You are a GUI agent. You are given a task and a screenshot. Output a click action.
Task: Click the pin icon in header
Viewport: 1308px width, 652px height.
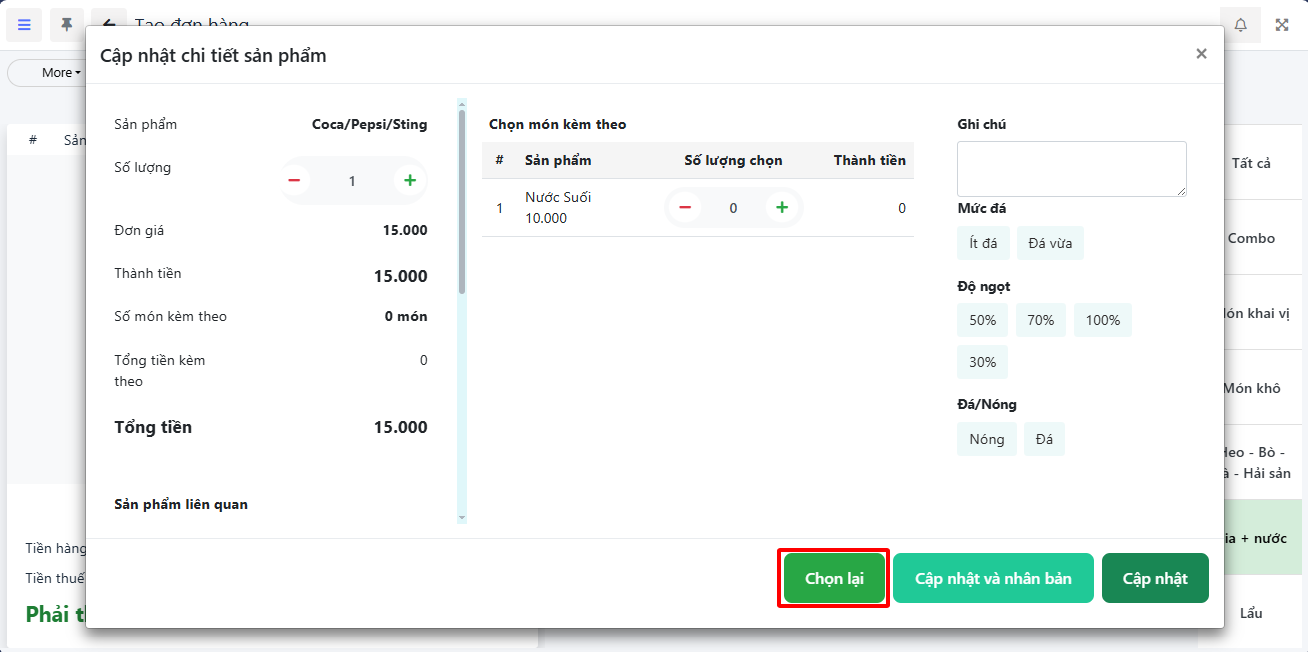click(66, 25)
